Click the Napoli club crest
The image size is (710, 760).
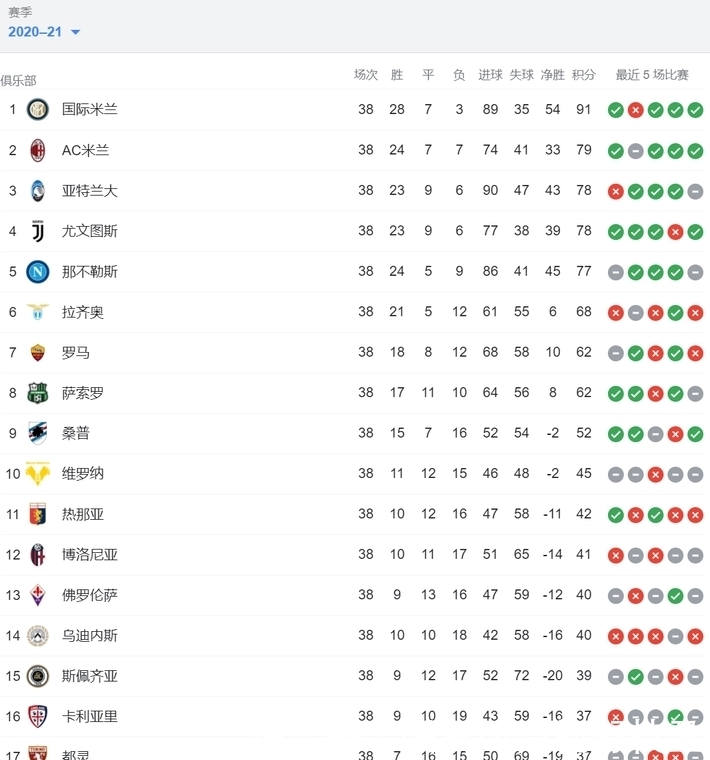(37, 271)
